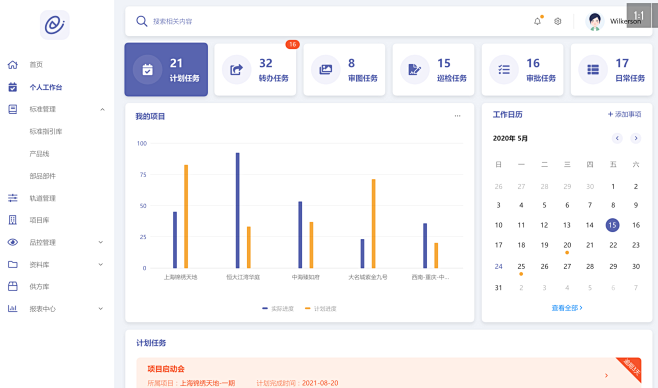Open notifications bell icon

click(538, 21)
